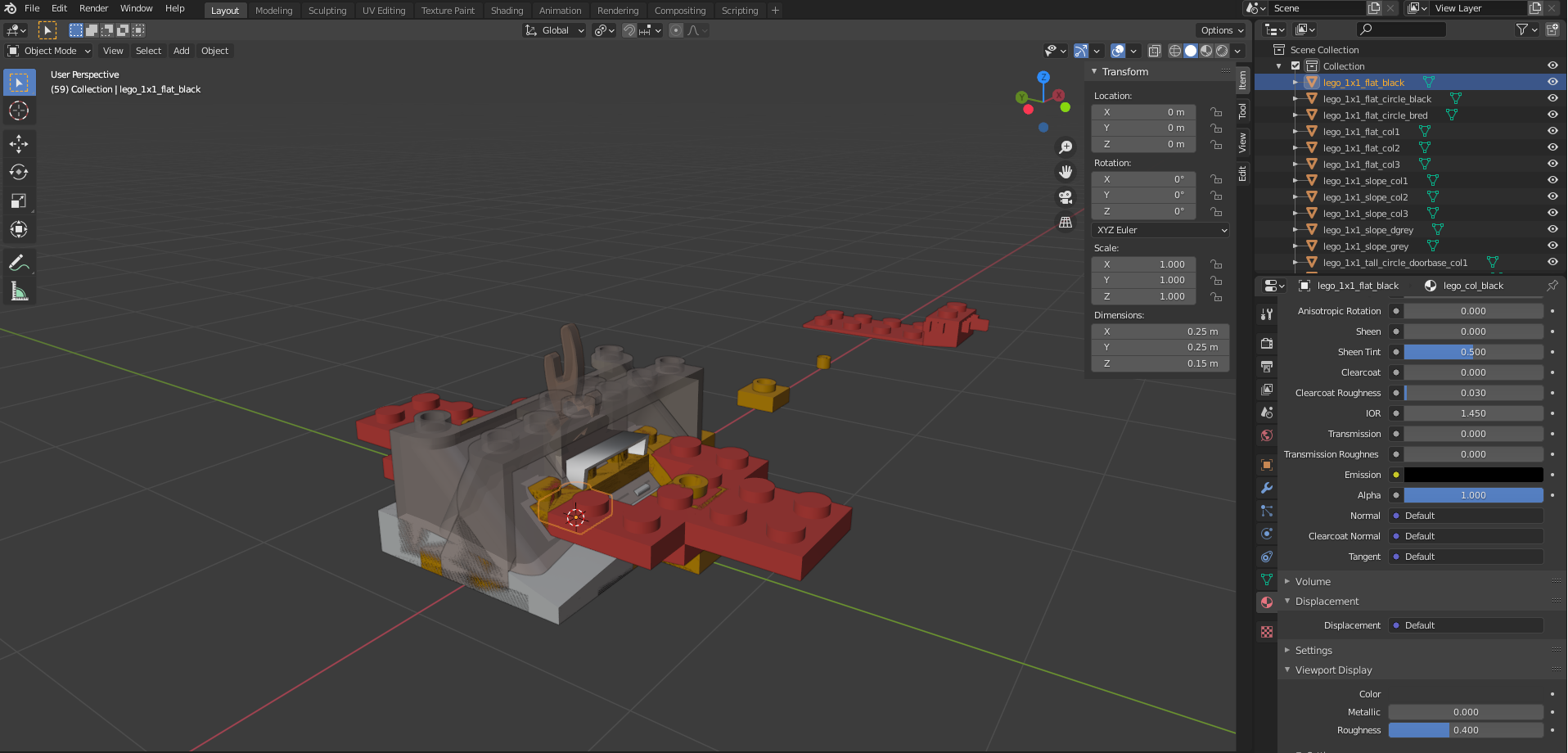Uncheck the Collection checkbox in outliner
The width and height of the screenshot is (1568, 753).
1295,66
